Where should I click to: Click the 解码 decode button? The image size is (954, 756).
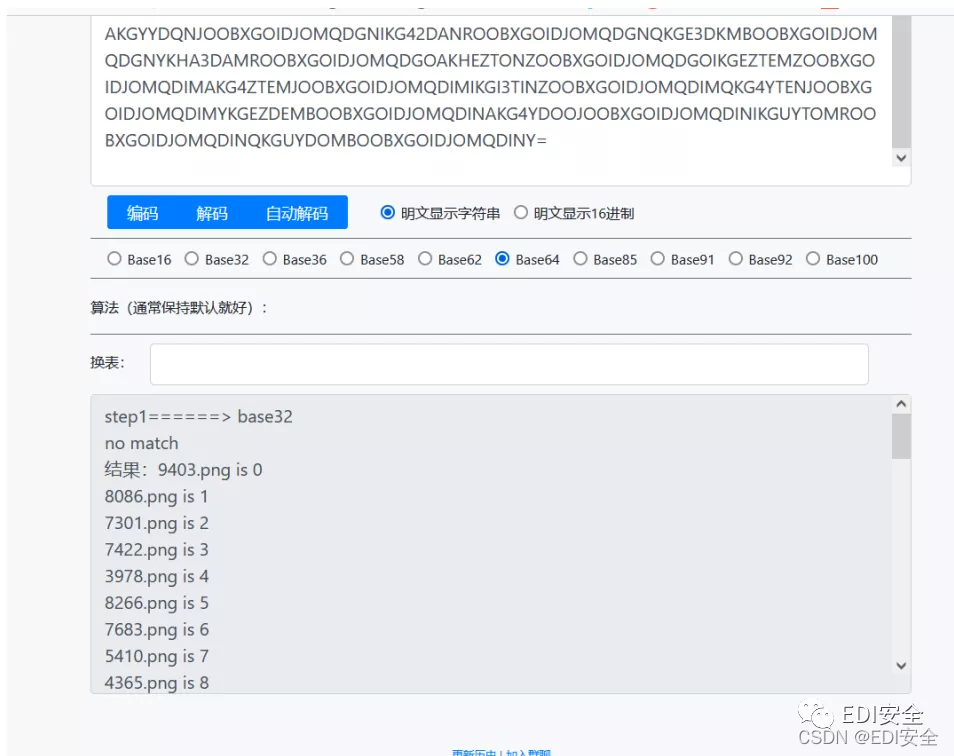click(x=212, y=213)
